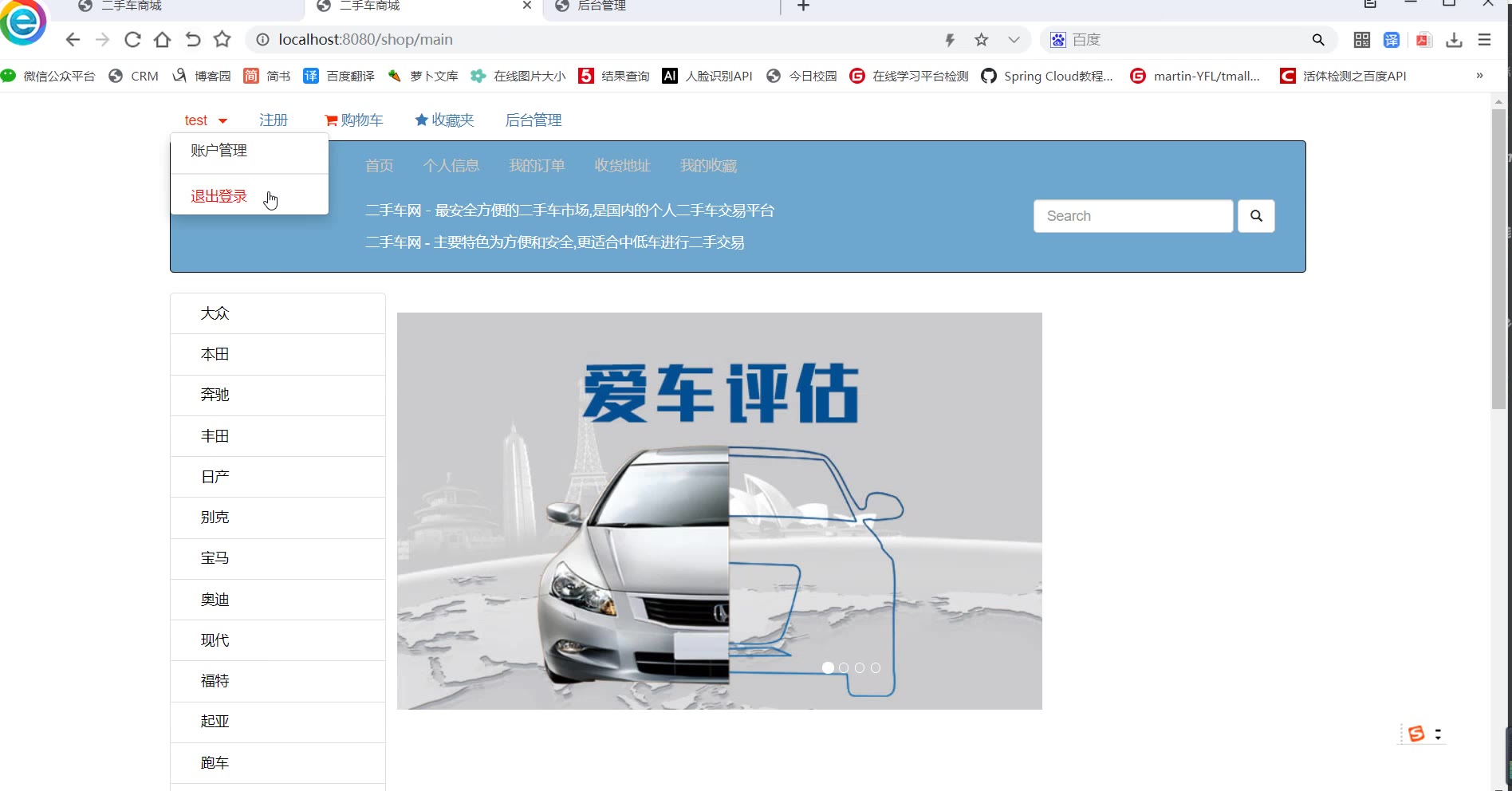Screen dimensions: 1512x791
Task: Select the second carousel indicator dot
Action: point(844,667)
